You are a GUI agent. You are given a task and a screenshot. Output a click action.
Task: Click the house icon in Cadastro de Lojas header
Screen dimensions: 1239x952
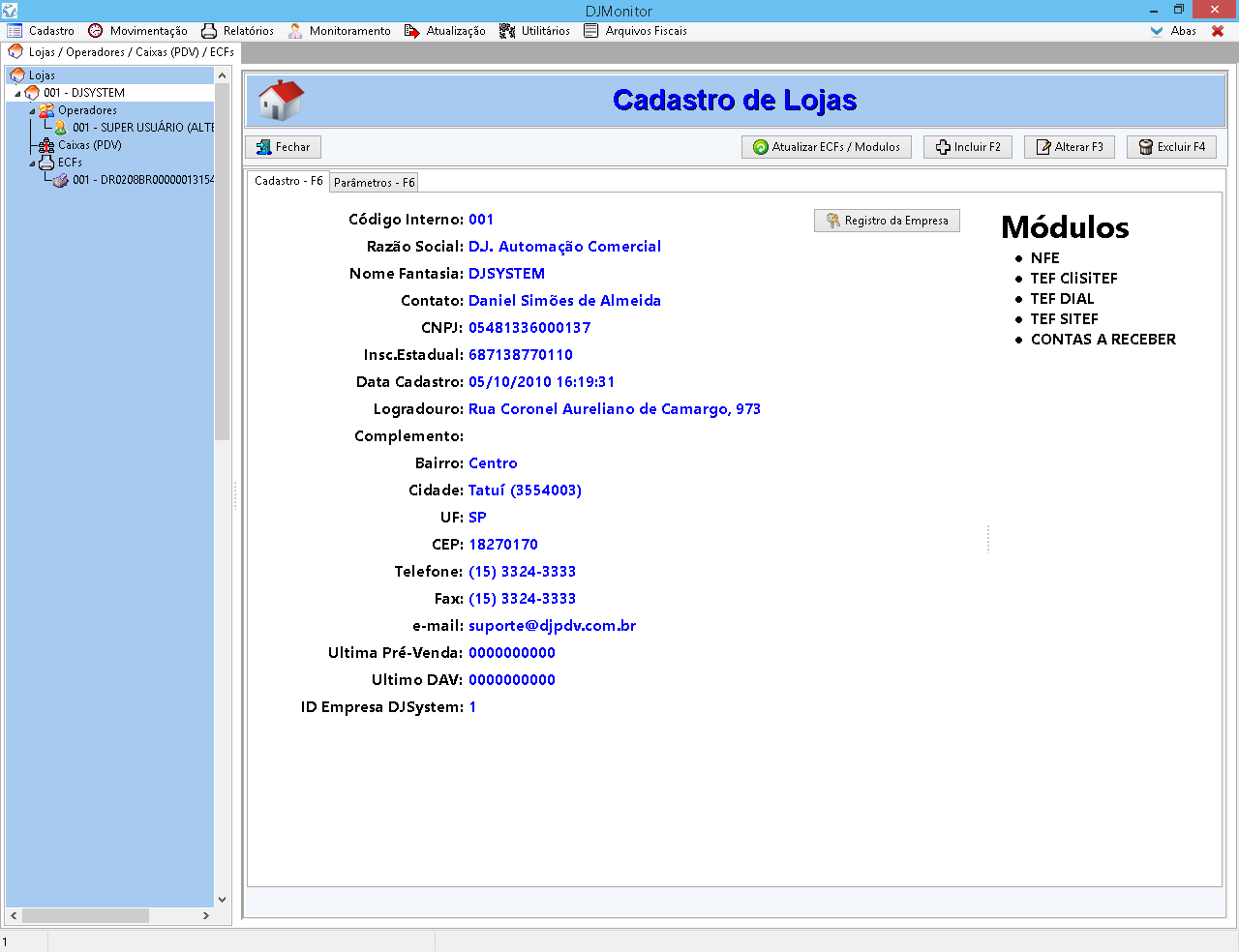pyautogui.click(x=281, y=101)
